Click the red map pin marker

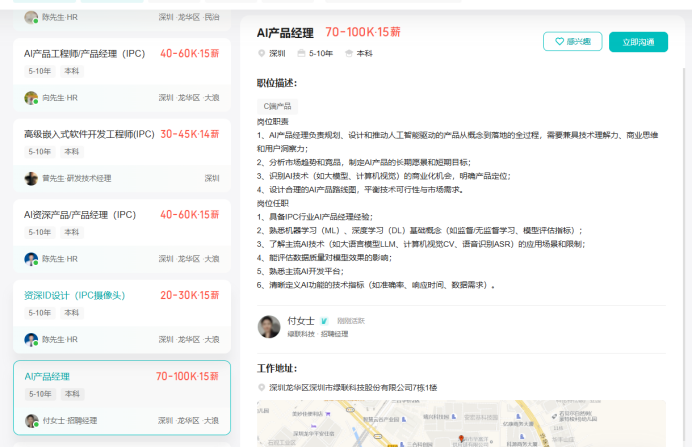461,438
